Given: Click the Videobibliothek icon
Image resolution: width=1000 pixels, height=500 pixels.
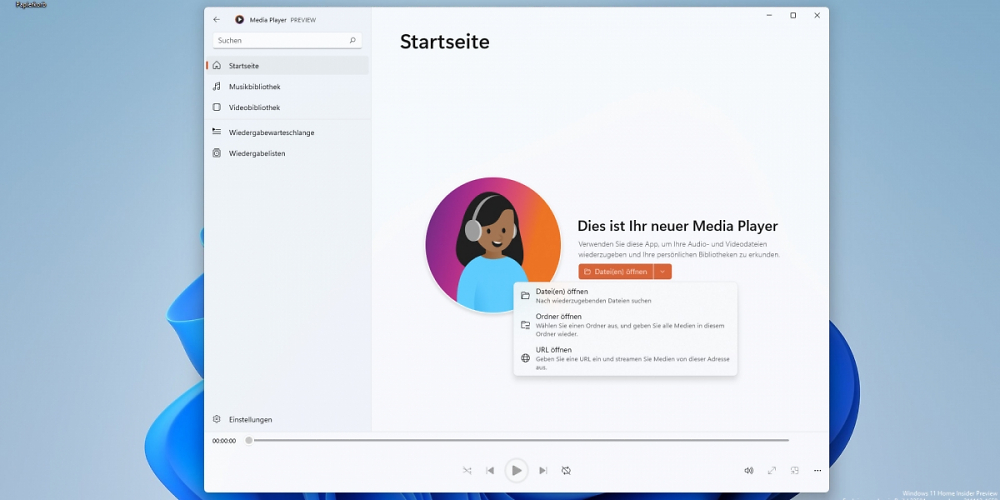Looking at the screenshot, I should [217, 108].
